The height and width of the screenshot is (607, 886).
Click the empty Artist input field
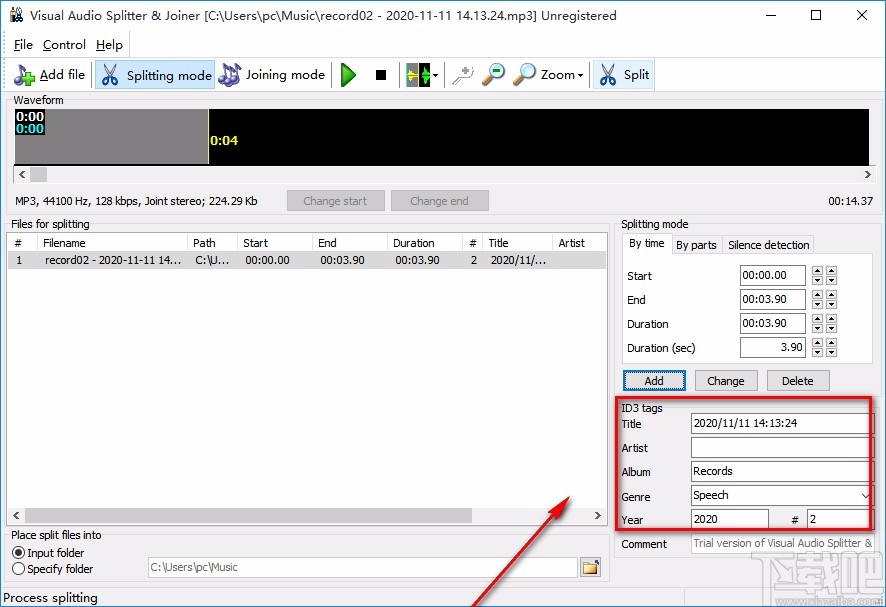(x=781, y=448)
